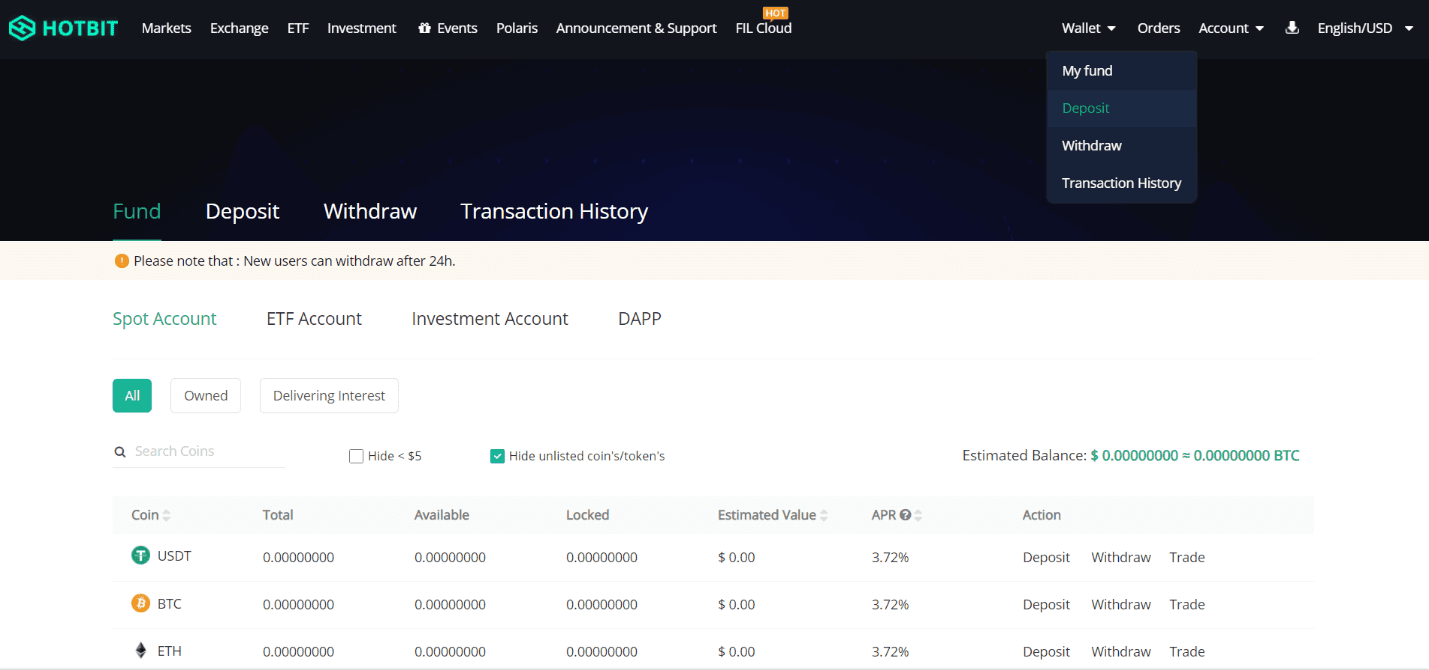Click the Locked column header
The height and width of the screenshot is (670, 1429).
click(588, 515)
